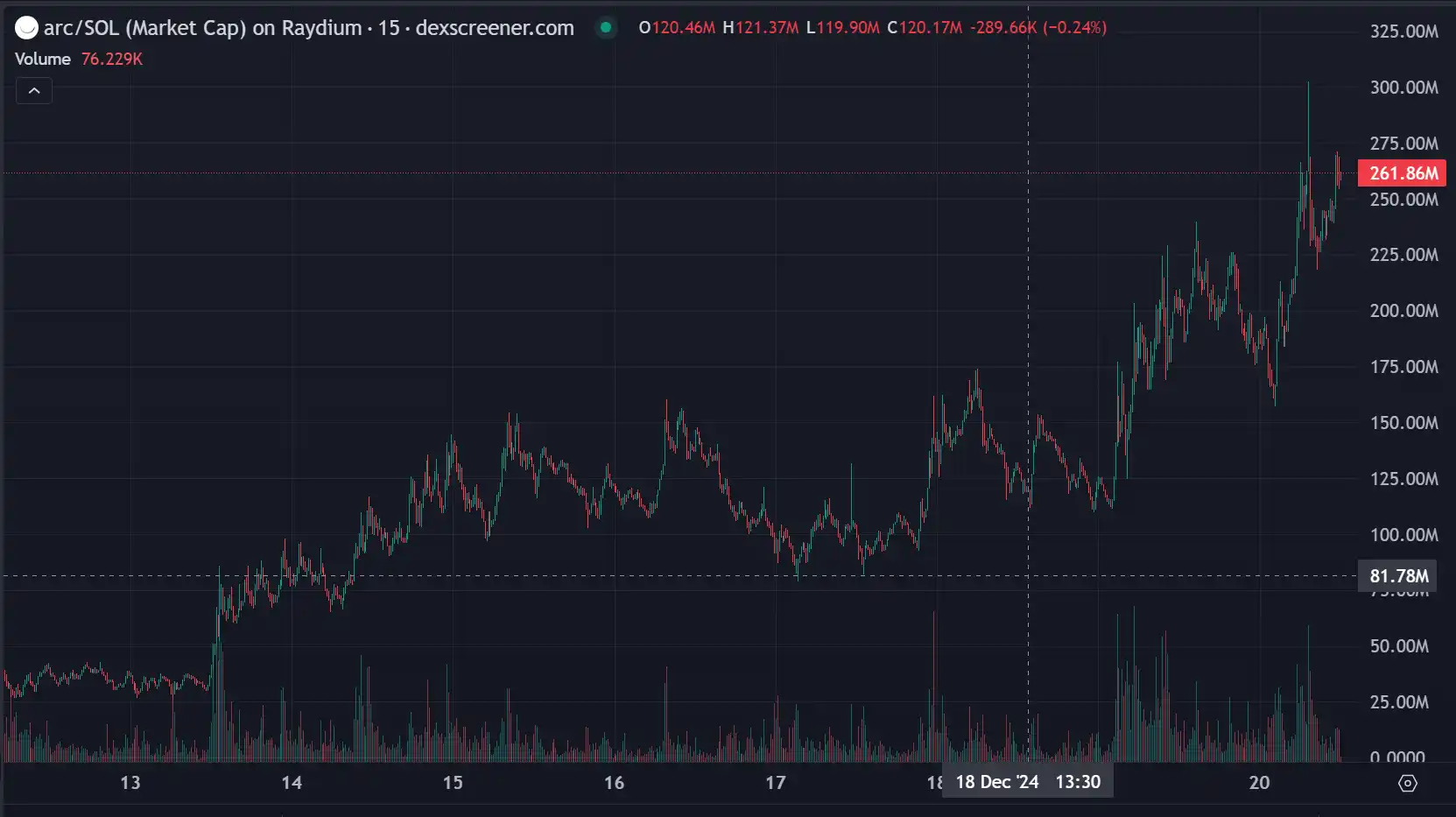Screen dimensions: 1456x817
Task: Click the crosshair time label 18 Dec '24 13:30
Action: (x=1028, y=782)
